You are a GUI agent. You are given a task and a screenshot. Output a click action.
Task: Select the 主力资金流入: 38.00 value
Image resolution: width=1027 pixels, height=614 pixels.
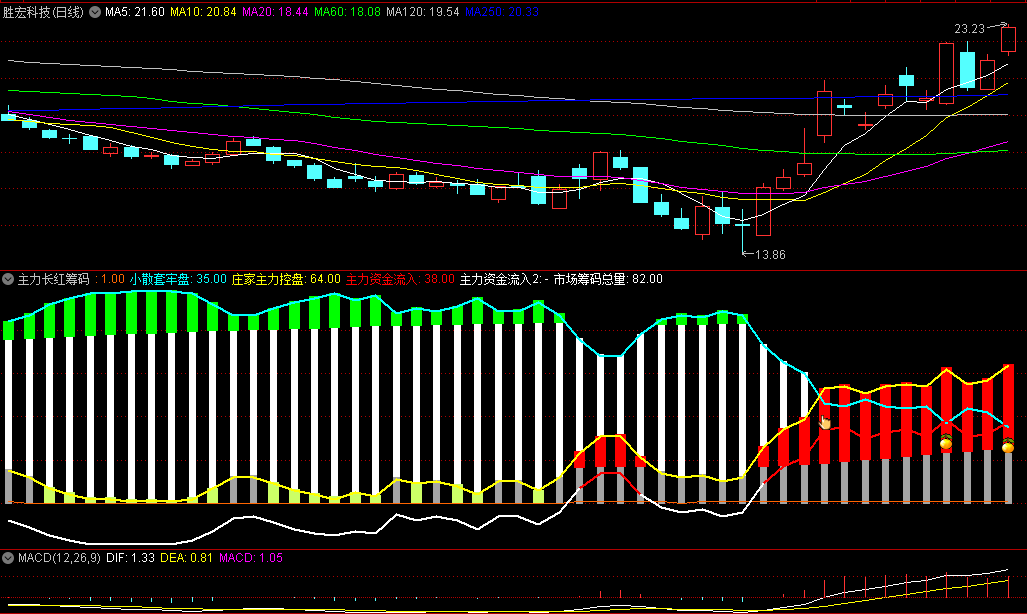pyautogui.click(x=400, y=279)
